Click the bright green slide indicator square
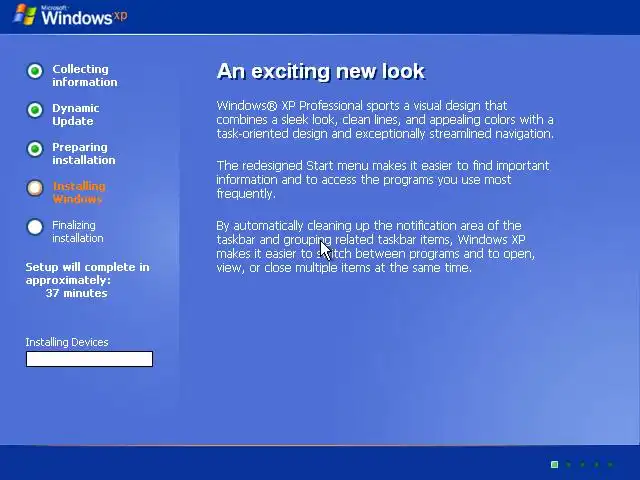Image resolution: width=640 pixels, height=480 pixels. tap(554, 464)
